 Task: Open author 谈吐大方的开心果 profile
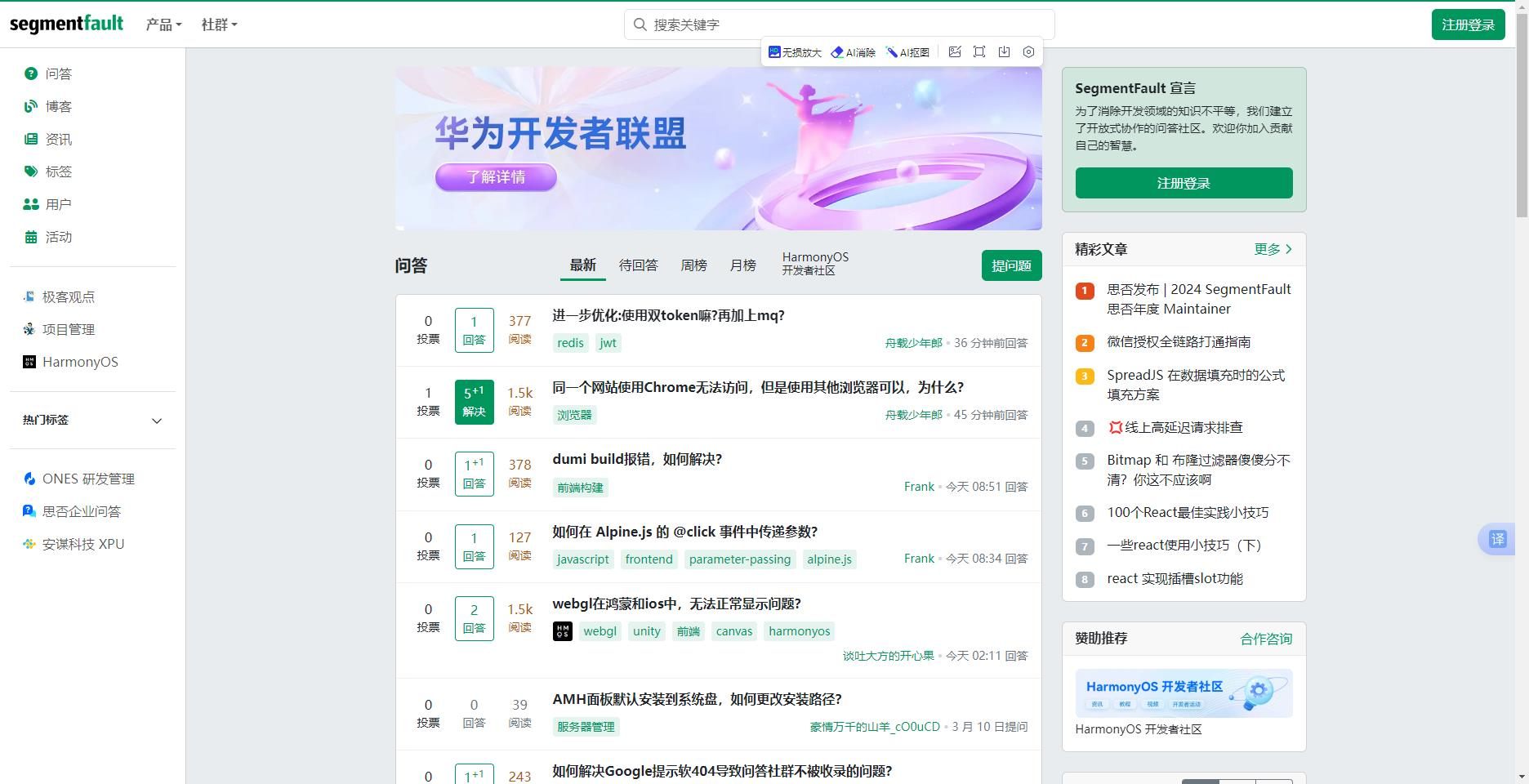pyautogui.click(x=888, y=656)
